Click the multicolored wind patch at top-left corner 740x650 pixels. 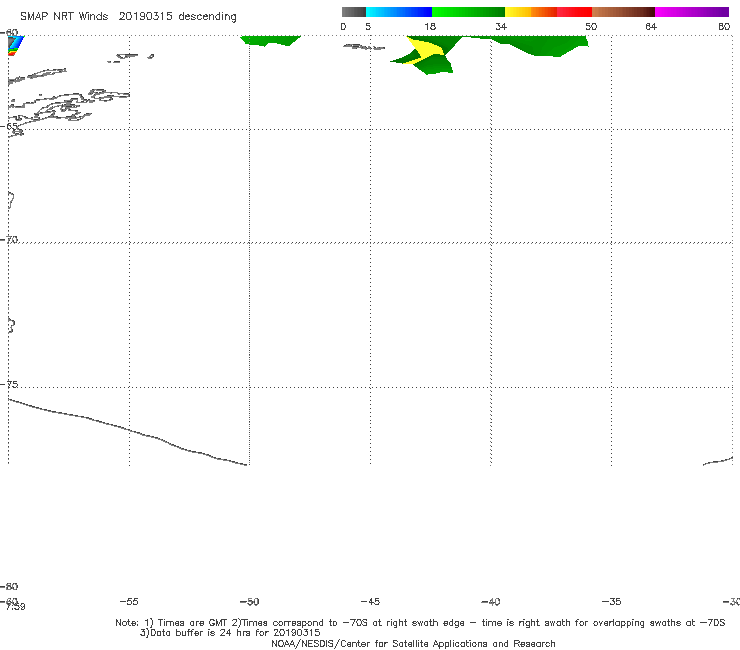click(15, 45)
